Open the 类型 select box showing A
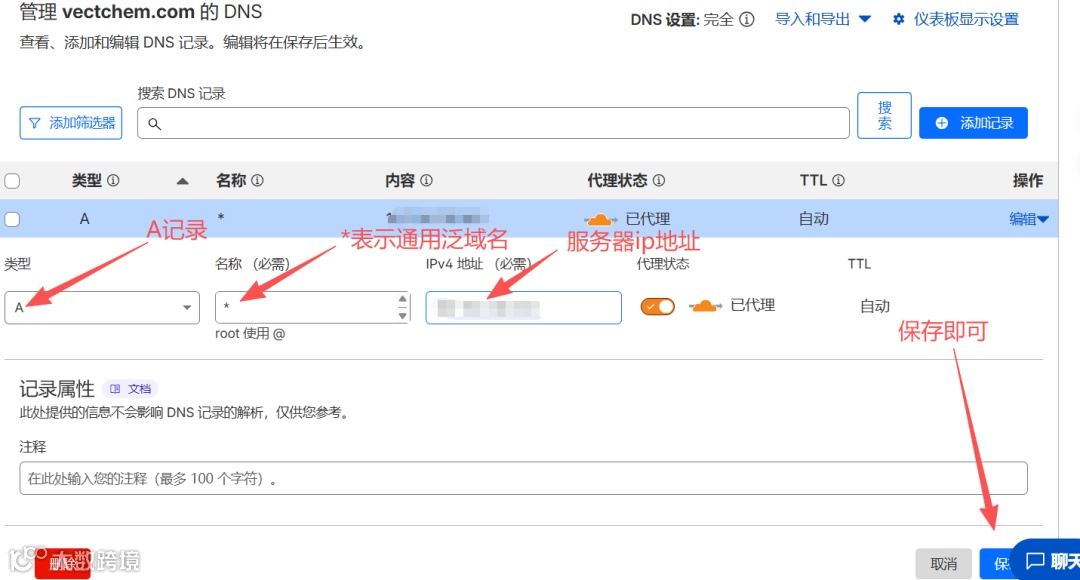 tap(102, 307)
